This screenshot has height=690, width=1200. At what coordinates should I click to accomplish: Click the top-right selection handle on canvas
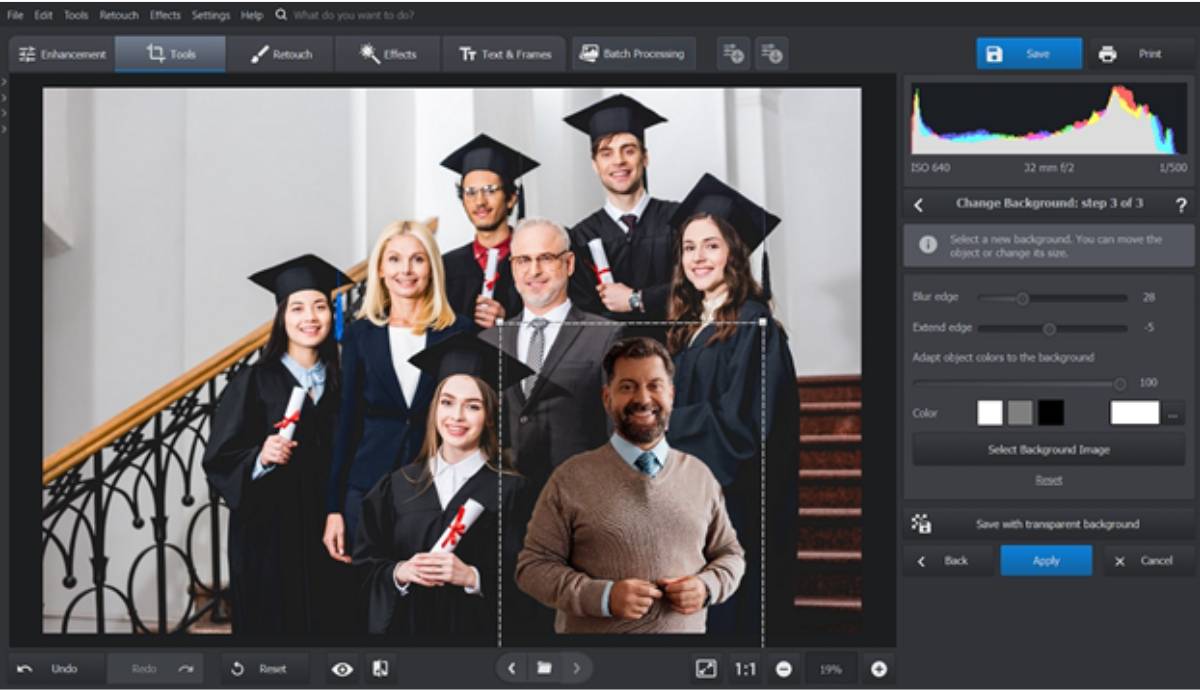763,322
